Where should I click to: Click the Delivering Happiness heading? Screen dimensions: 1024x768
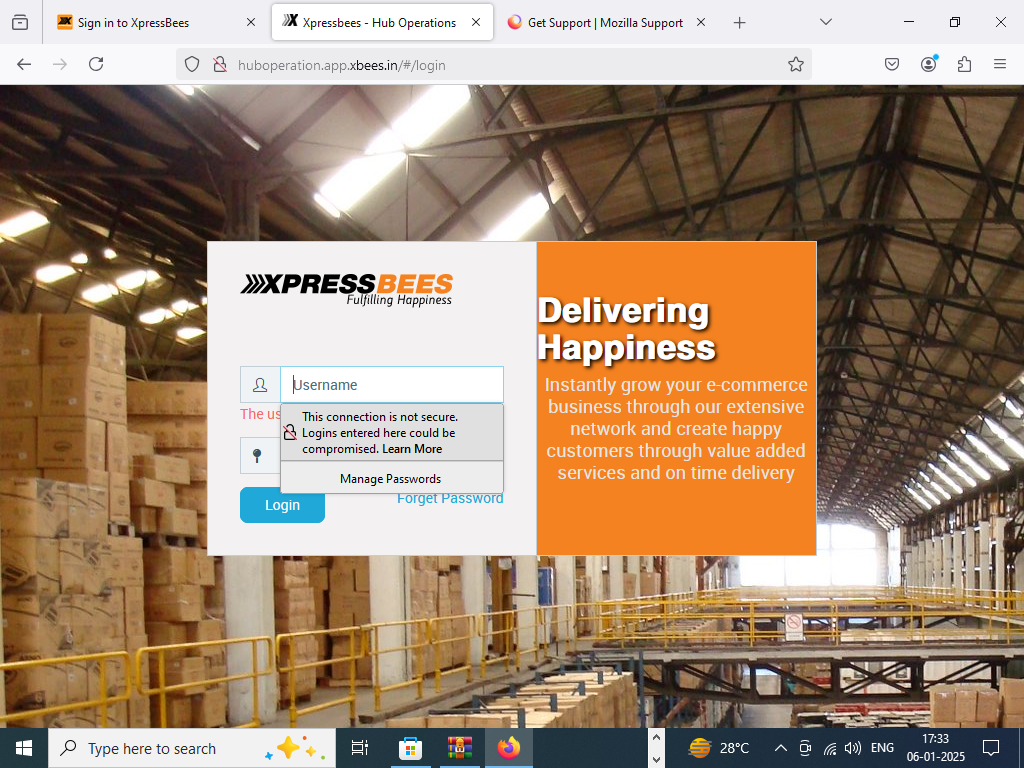click(x=626, y=328)
